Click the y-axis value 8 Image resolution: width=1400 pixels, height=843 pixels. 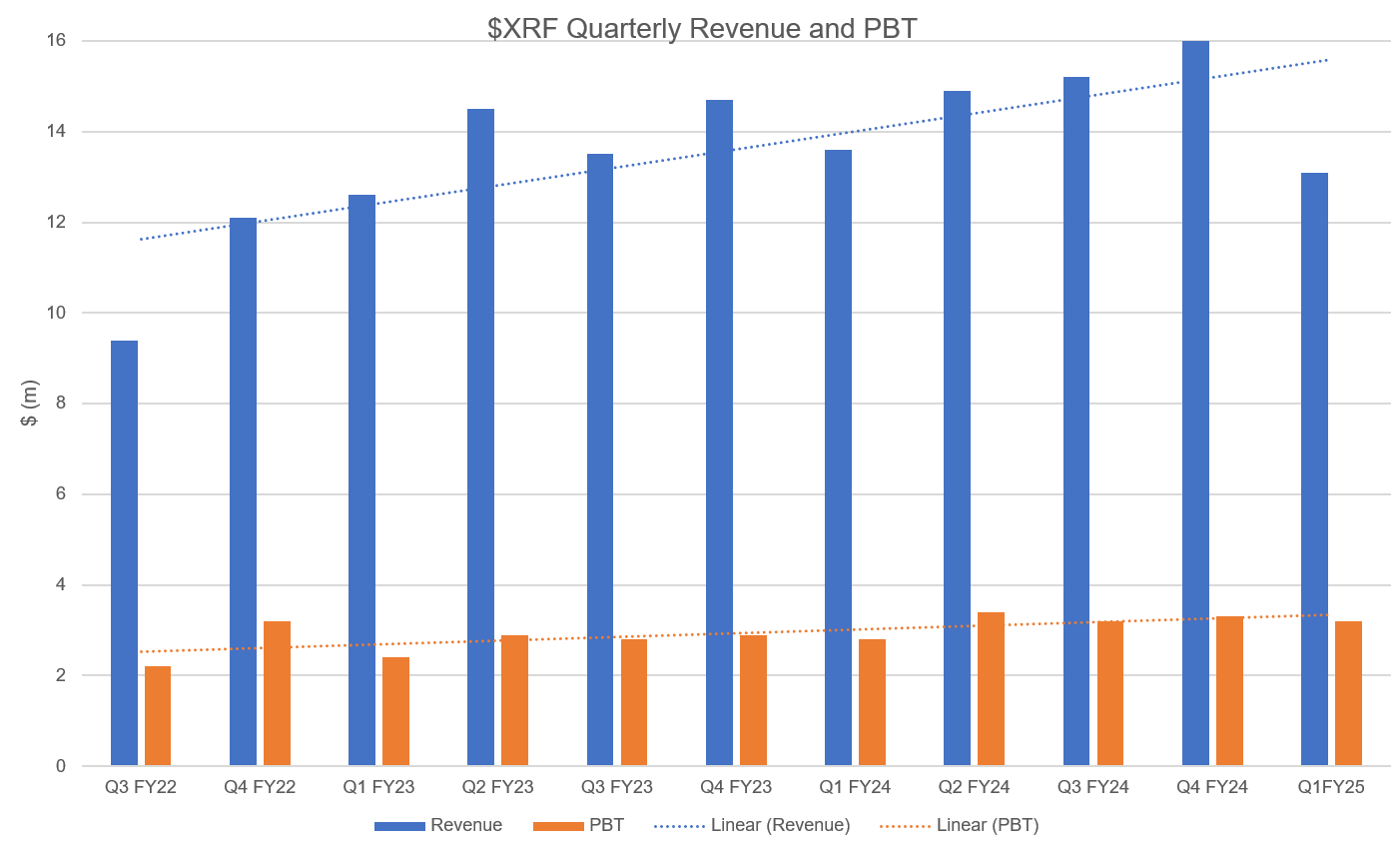pyautogui.click(x=61, y=404)
